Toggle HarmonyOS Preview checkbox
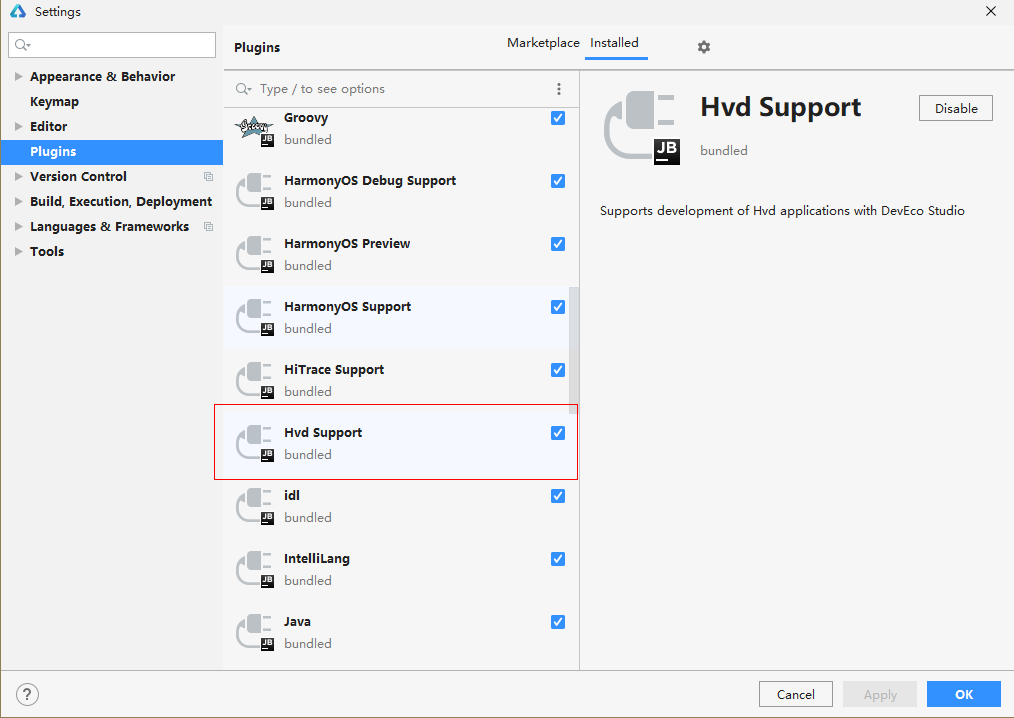This screenshot has height=718, width=1014. point(558,244)
